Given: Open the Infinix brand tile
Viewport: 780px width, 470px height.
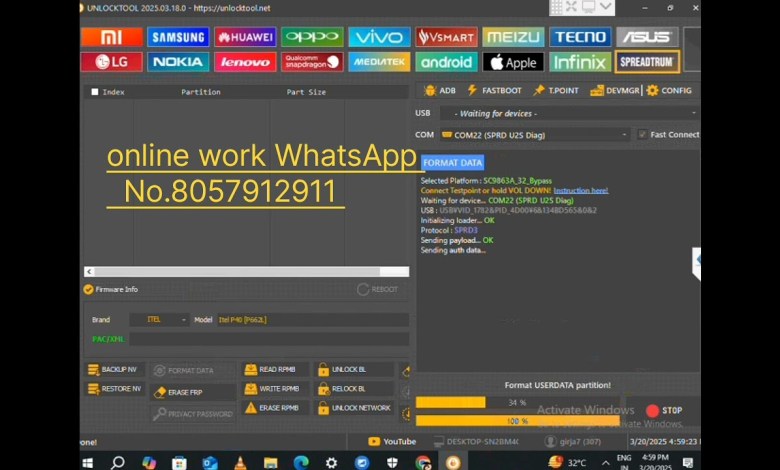Looking at the screenshot, I should (x=580, y=62).
